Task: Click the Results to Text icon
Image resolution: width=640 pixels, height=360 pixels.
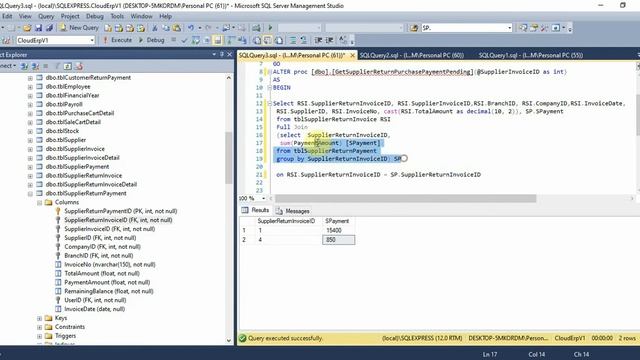Action: pyautogui.click(x=257, y=40)
